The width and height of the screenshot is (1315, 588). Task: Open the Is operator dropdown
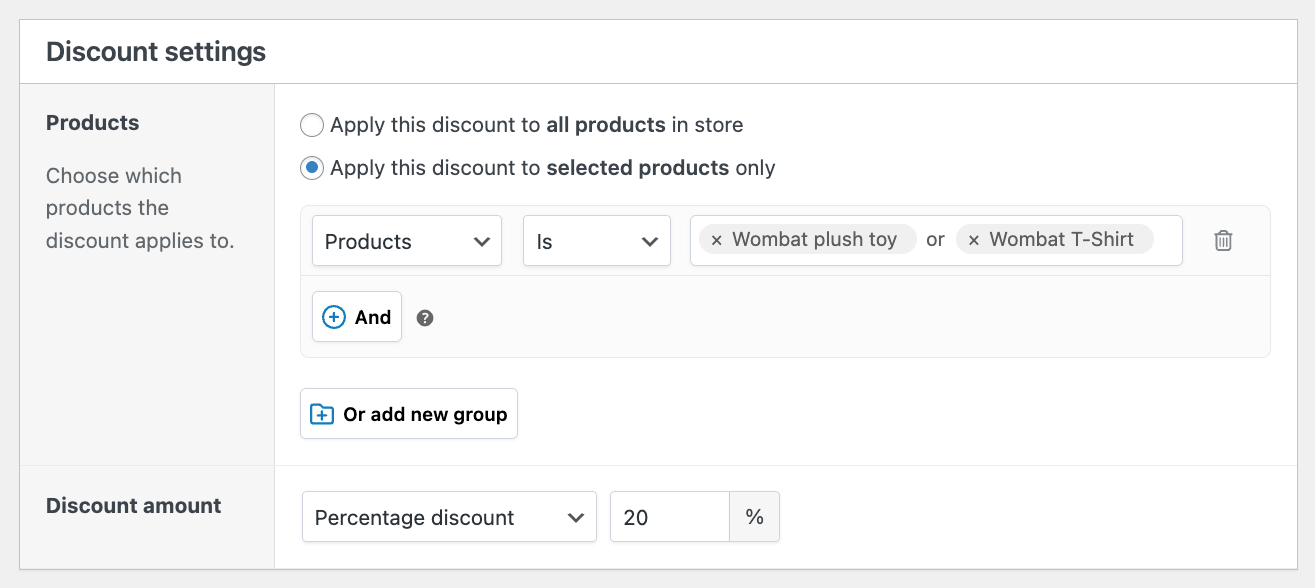click(x=596, y=241)
